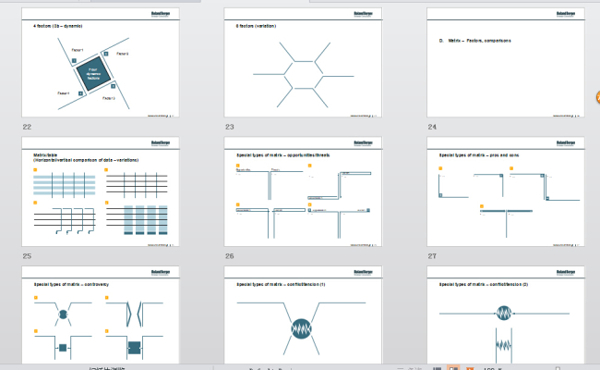Click the slide number label 25

27,256
